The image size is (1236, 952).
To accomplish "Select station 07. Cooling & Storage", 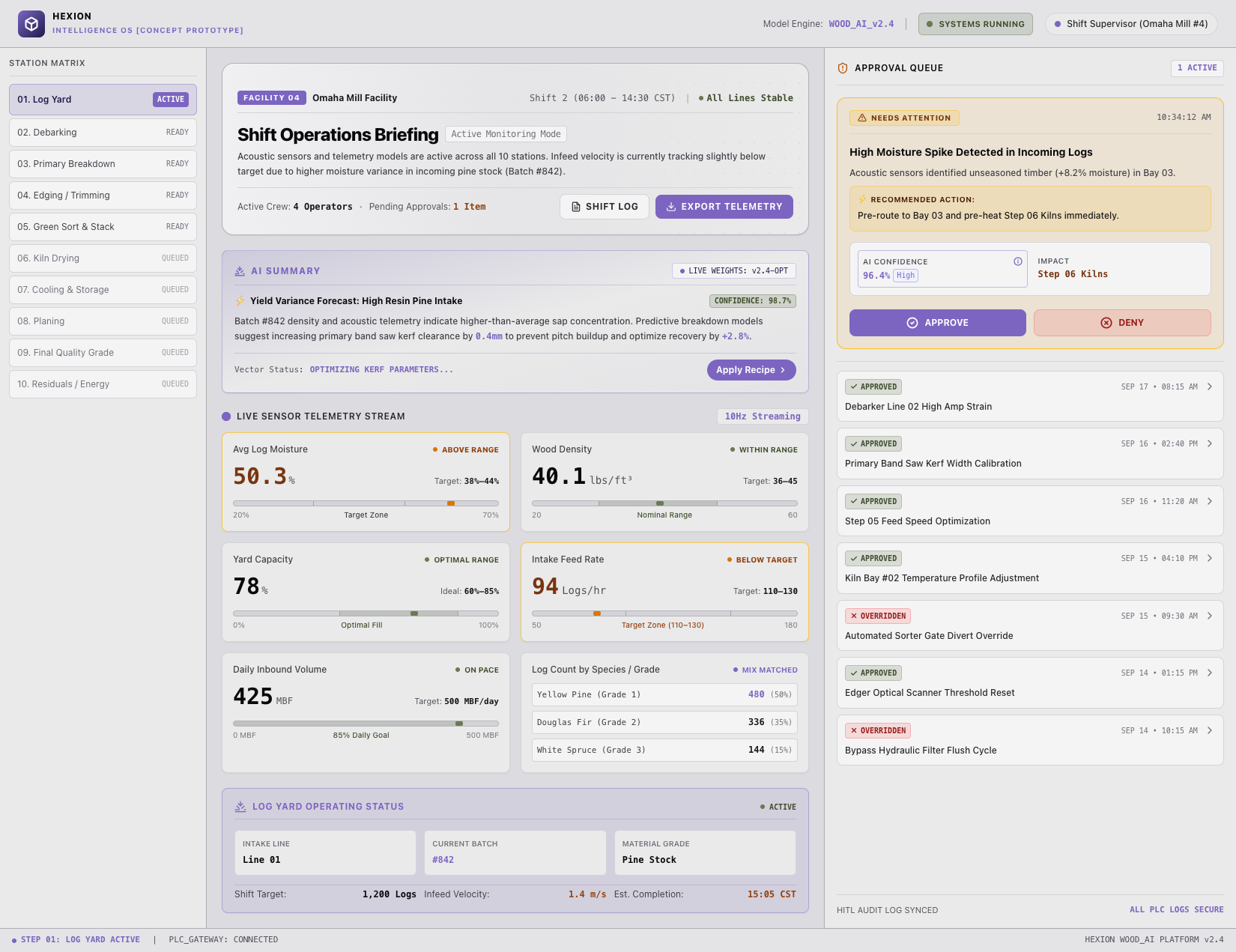I will pos(103,290).
